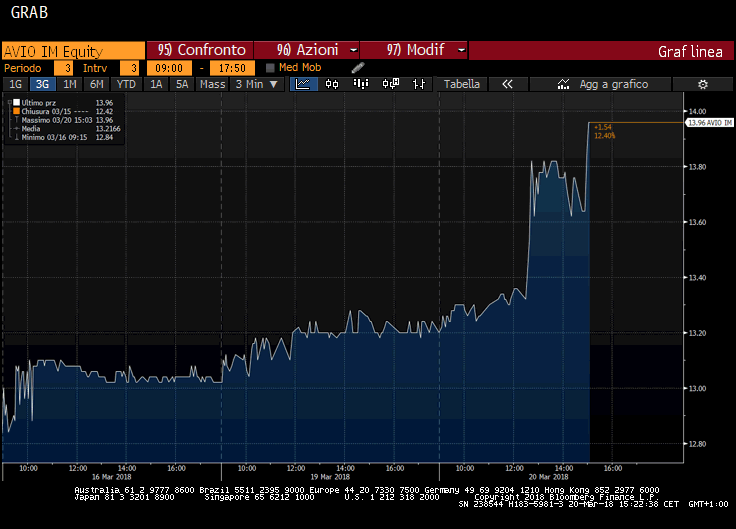Edit the Intrv value field
736x529 pixels.
click(x=130, y=68)
